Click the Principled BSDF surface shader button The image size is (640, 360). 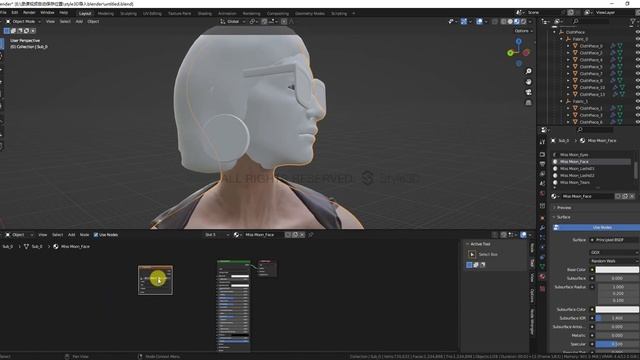pyautogui.click(x=614, y=240)
